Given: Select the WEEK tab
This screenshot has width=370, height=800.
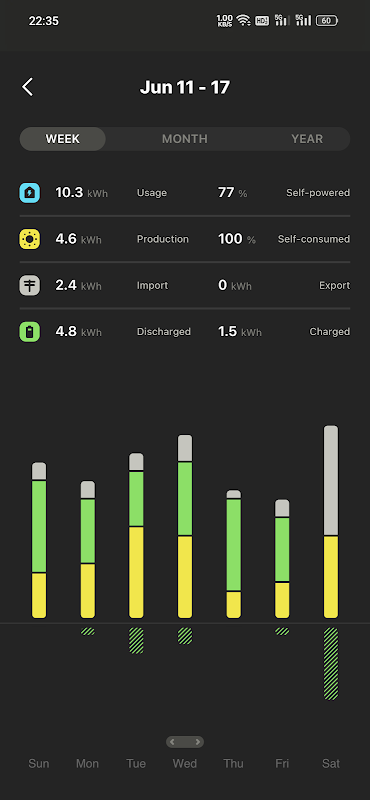Looking at the screenshot, I should click(63, 139).
